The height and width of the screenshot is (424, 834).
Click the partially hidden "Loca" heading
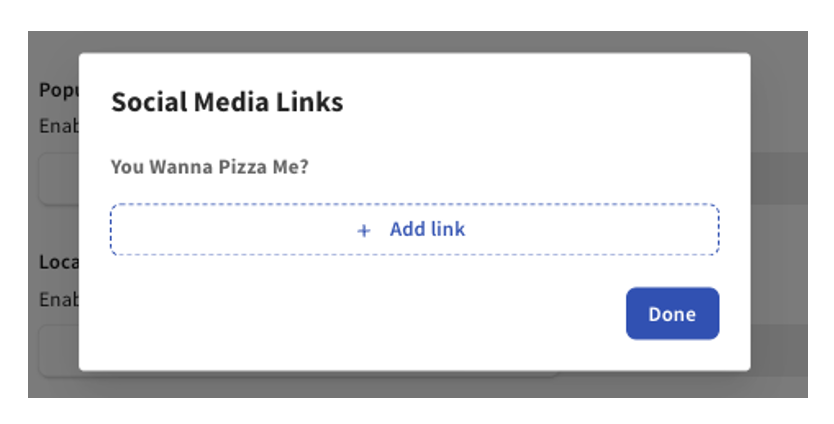point(58,263)
